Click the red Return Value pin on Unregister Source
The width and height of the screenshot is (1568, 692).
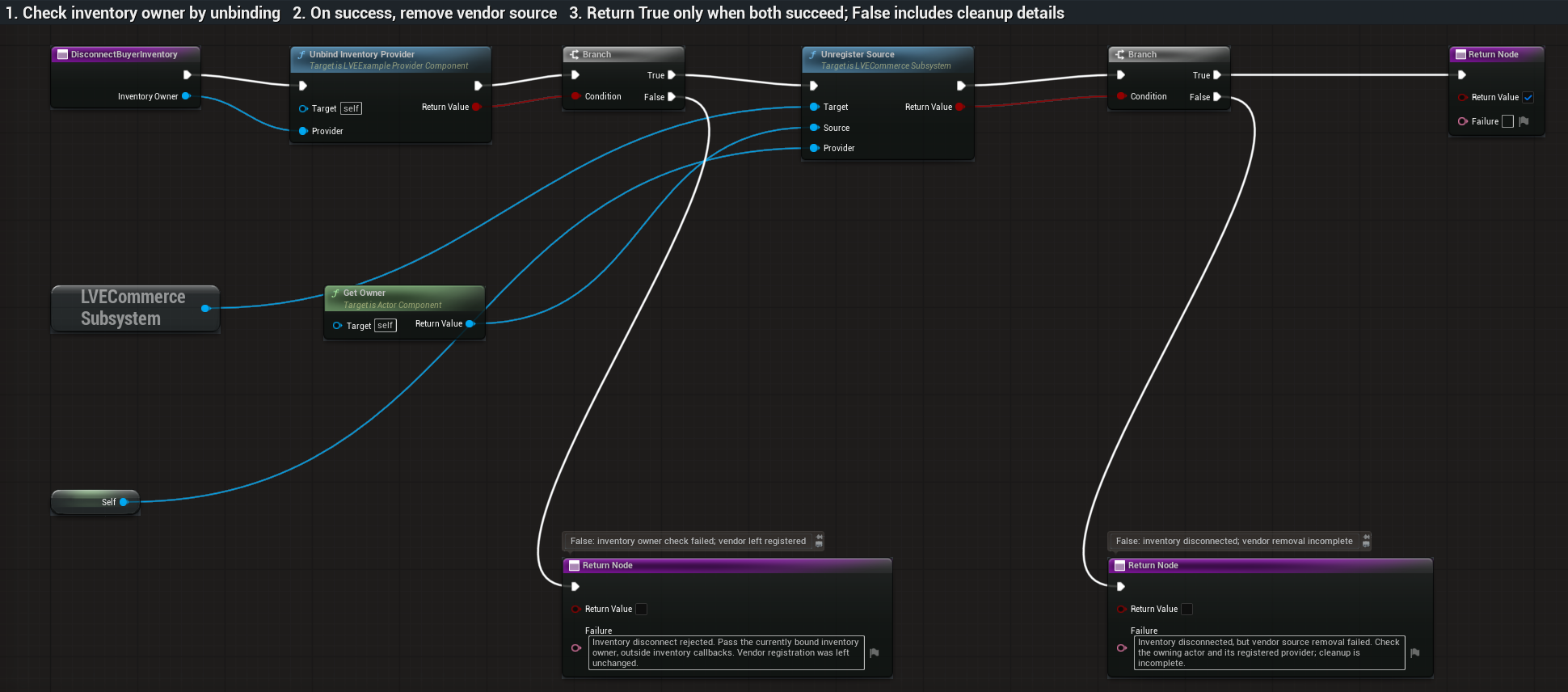960,107
